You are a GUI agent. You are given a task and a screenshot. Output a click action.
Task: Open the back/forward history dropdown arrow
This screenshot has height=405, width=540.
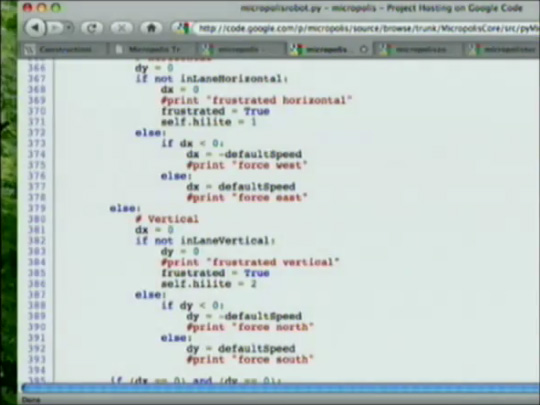69,28
